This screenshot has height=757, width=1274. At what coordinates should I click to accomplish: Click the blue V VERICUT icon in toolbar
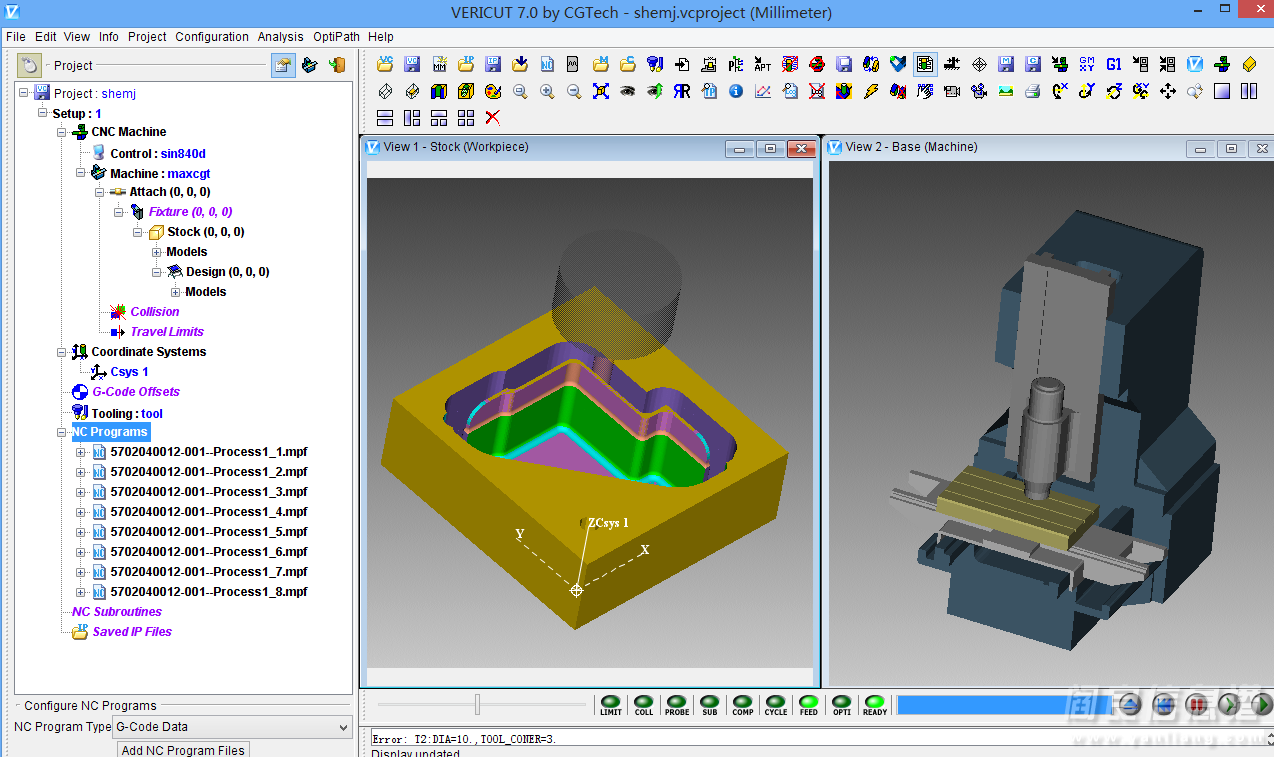point(1195,64)
